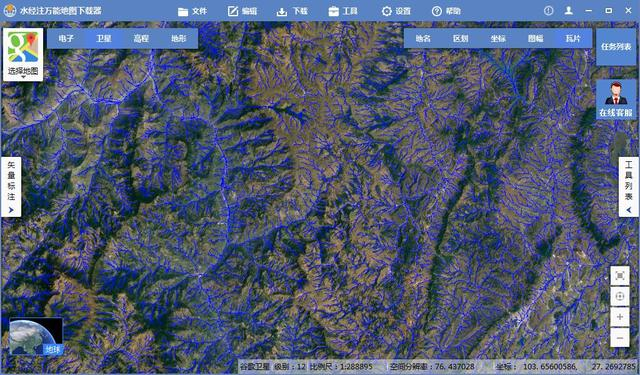Expand the 矢量标注 vector annotation panel
640x375 pixels.
pos(11,187)
